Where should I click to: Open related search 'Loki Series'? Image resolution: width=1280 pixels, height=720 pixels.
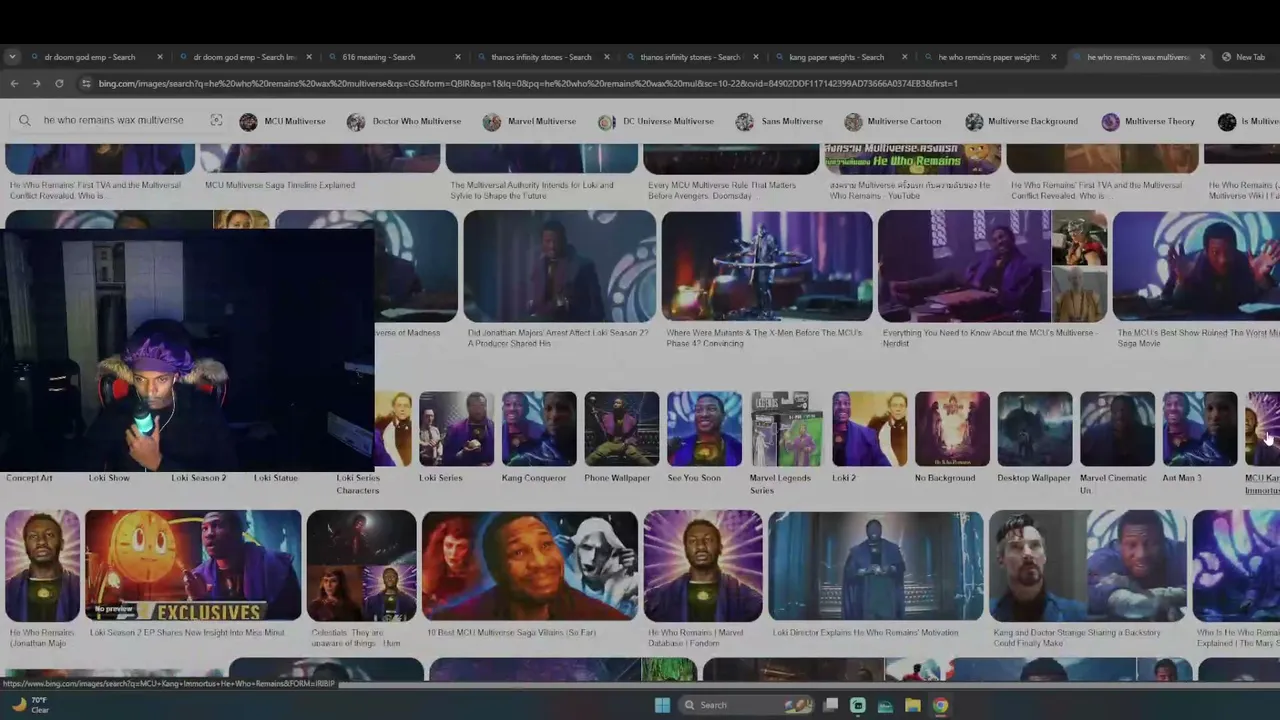pyautogui.click(x=456, y=437)
